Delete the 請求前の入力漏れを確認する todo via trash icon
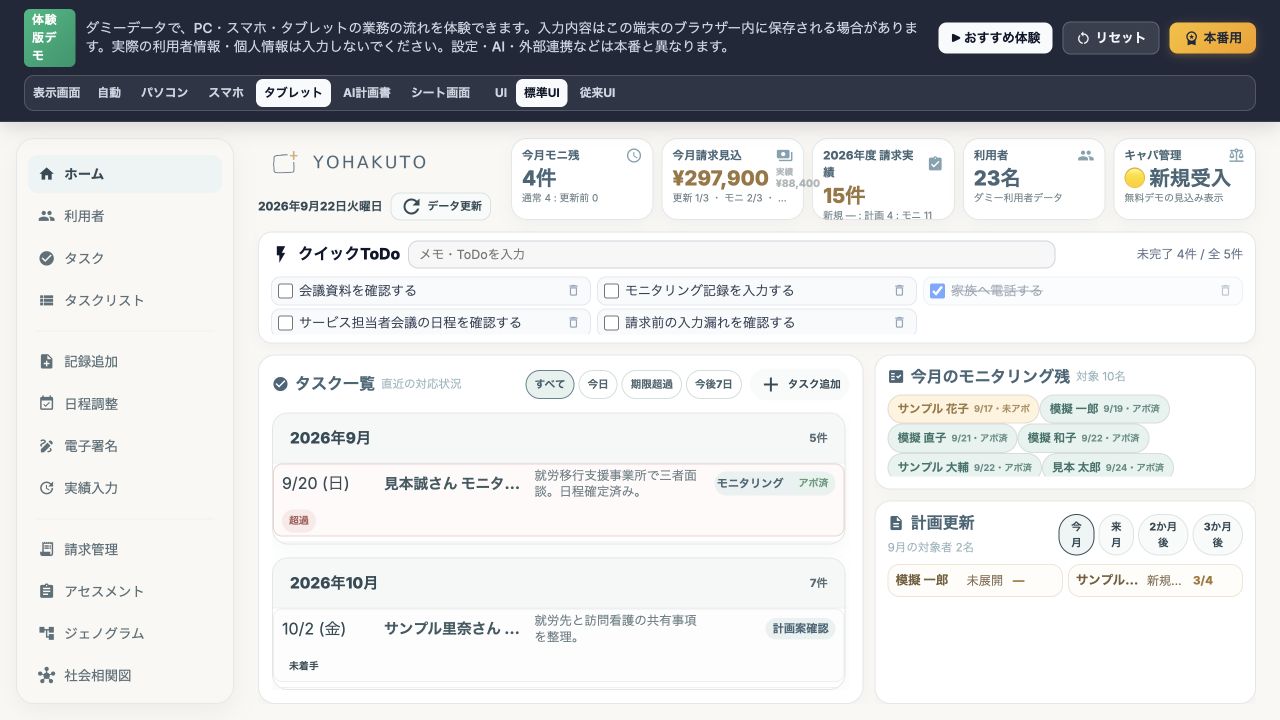This screenshot has width=1280, height=720. tap(899, 322)
